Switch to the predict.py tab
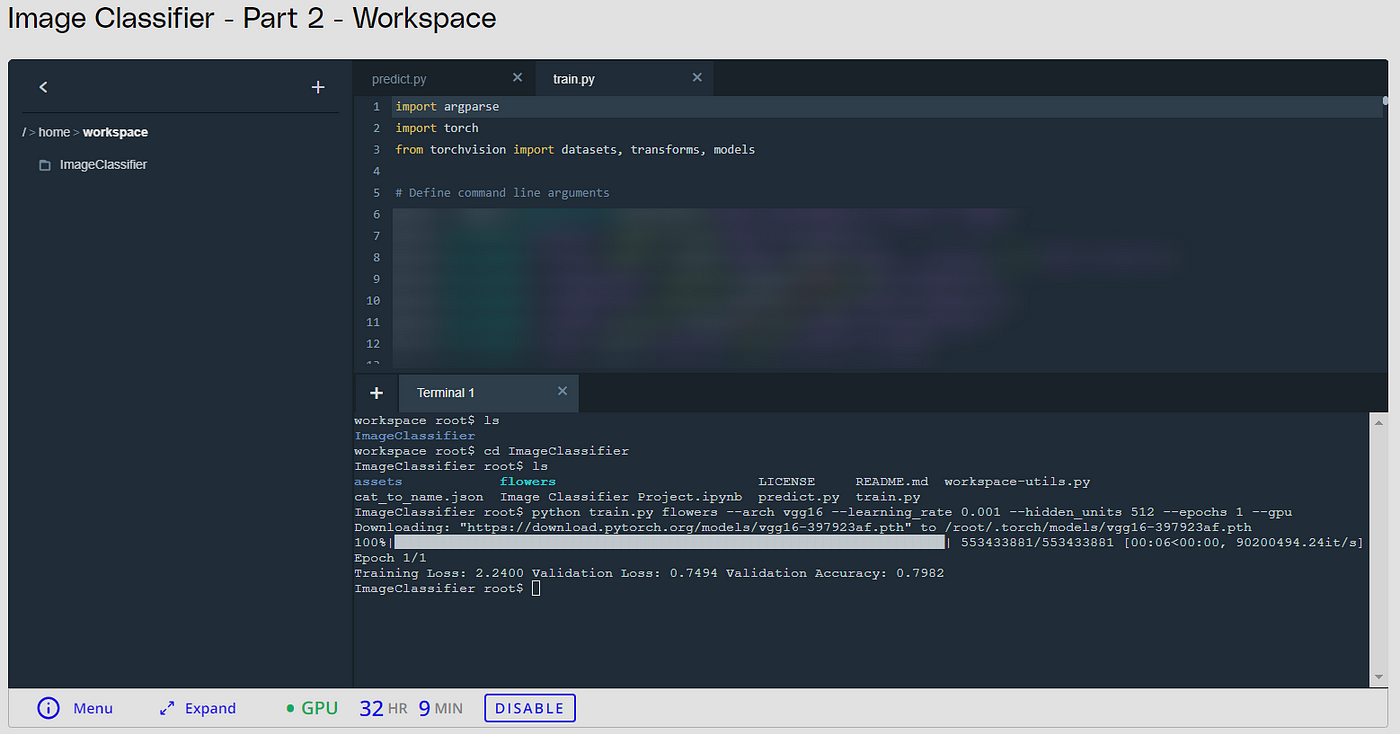1400x734 pixels. click(x=399, y=79)
